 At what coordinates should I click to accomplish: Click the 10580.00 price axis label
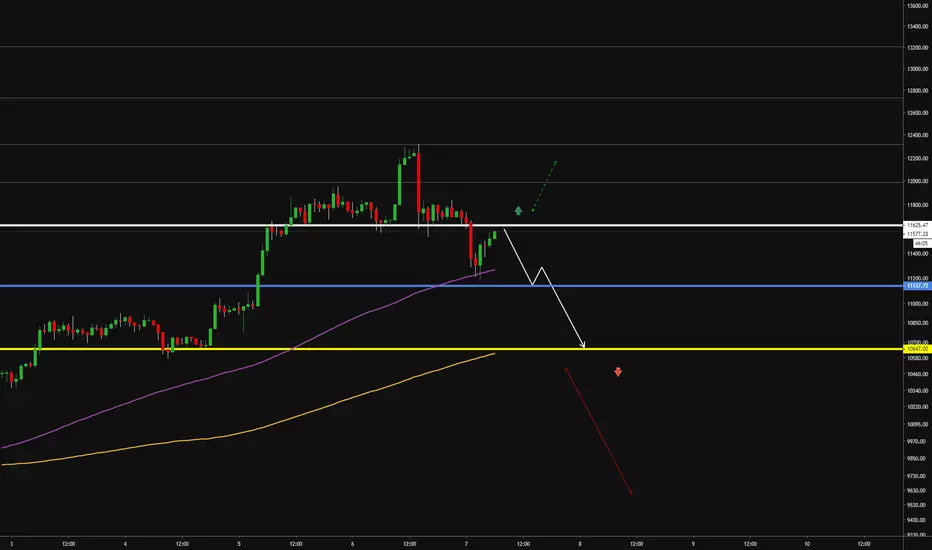click(x=918, y=358)
